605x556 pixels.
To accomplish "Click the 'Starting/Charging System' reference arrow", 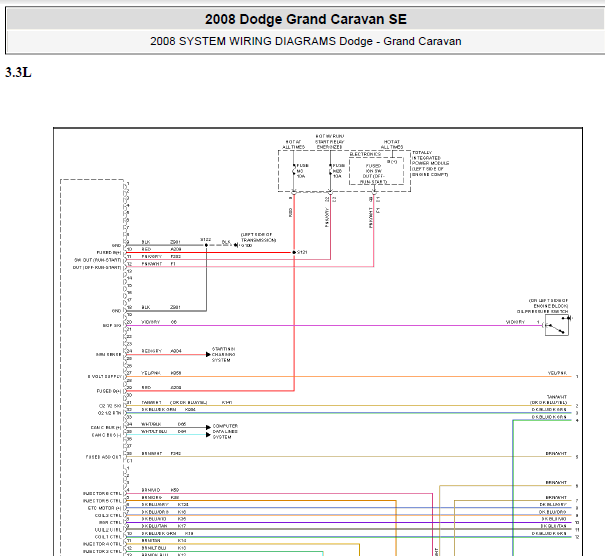I will (x=208, y=355).
